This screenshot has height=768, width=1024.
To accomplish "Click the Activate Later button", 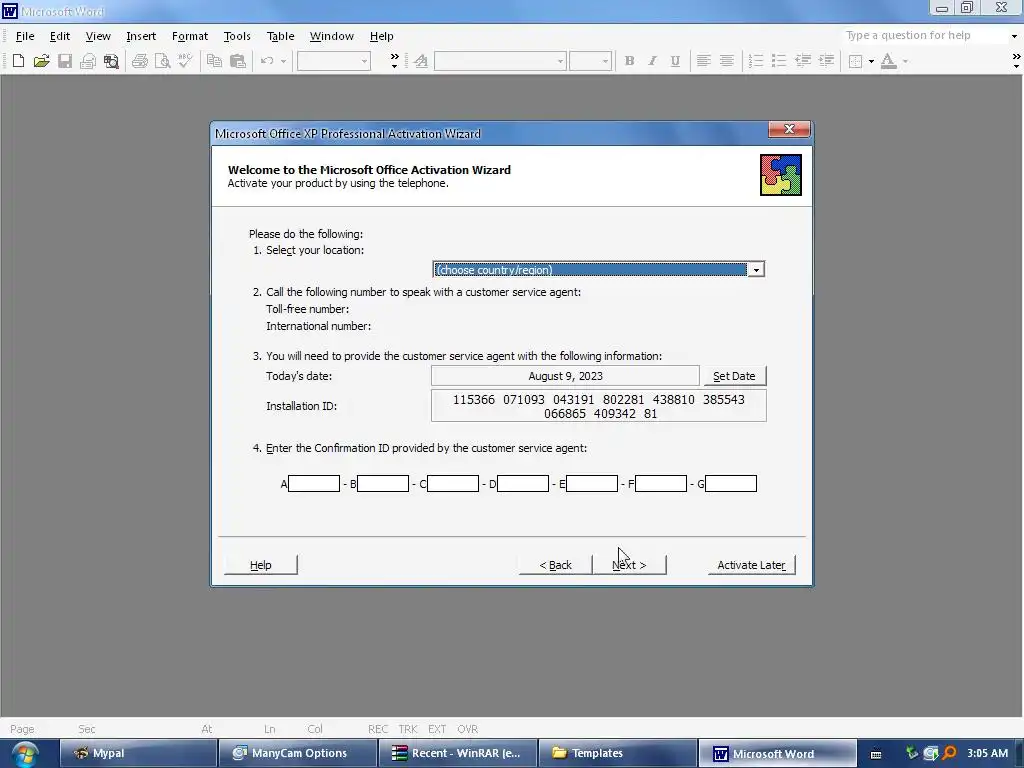I will pyautogui.click(x=752, y=565).
